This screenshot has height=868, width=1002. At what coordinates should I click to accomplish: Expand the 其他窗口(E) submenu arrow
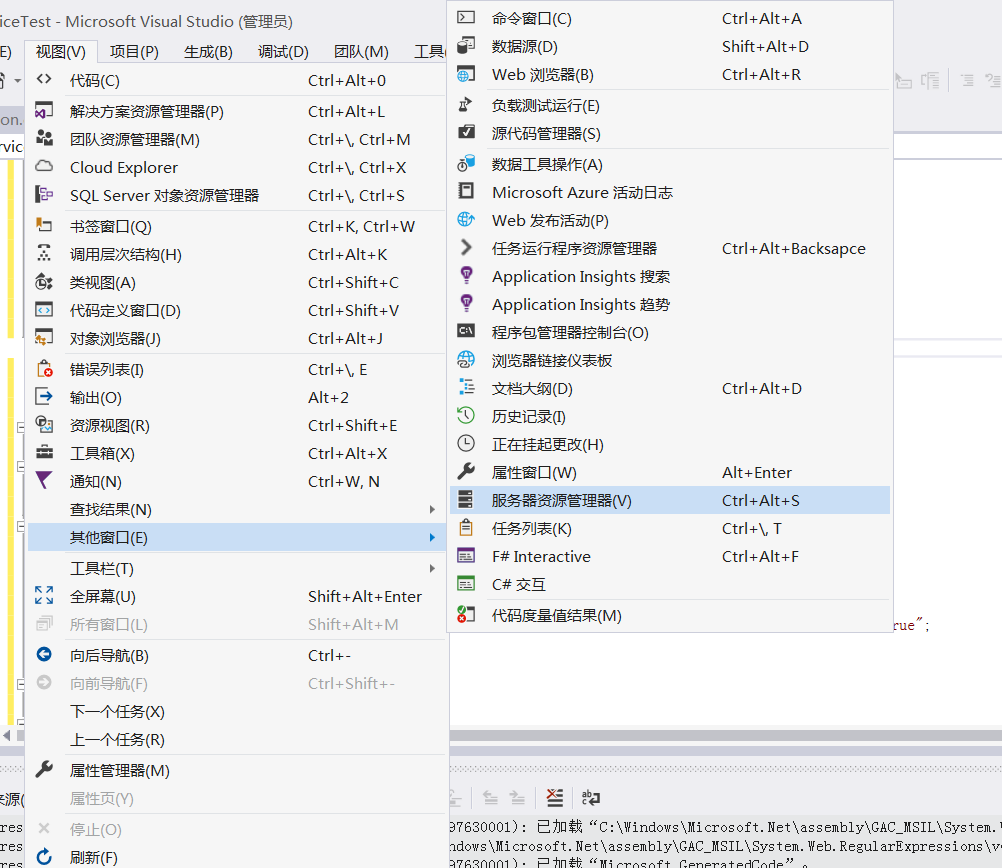433,538
